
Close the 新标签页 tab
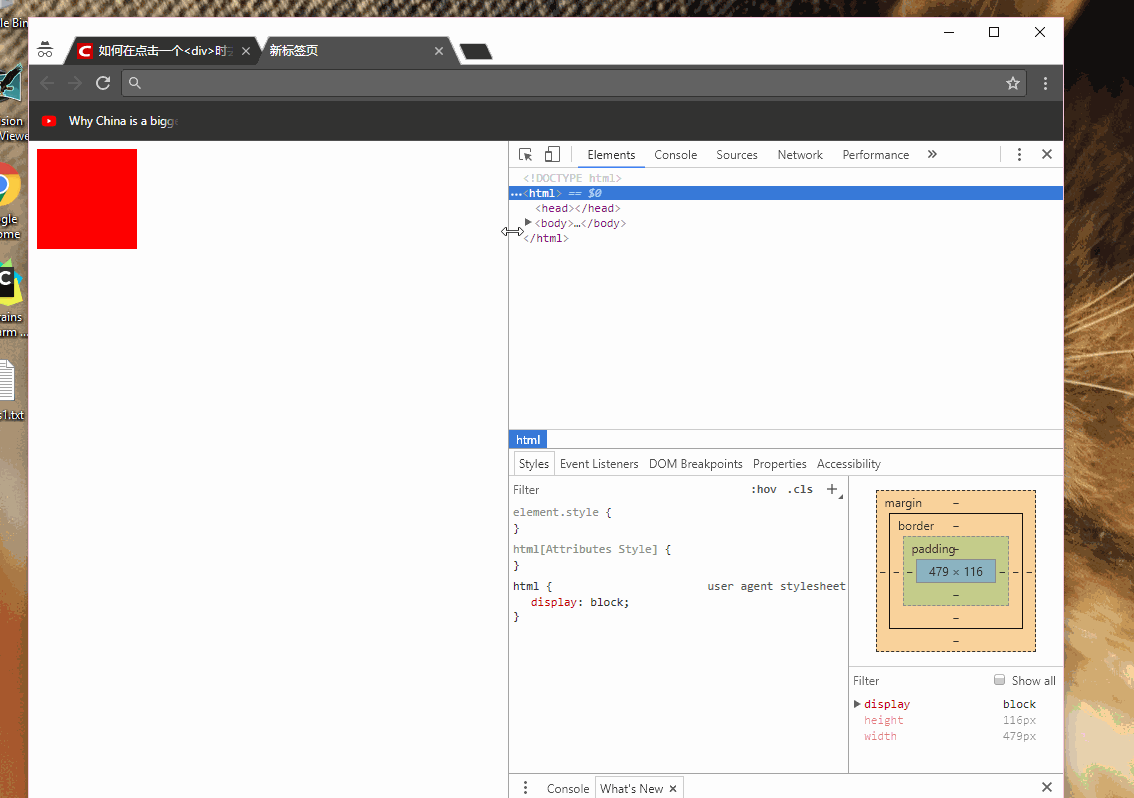439,51
